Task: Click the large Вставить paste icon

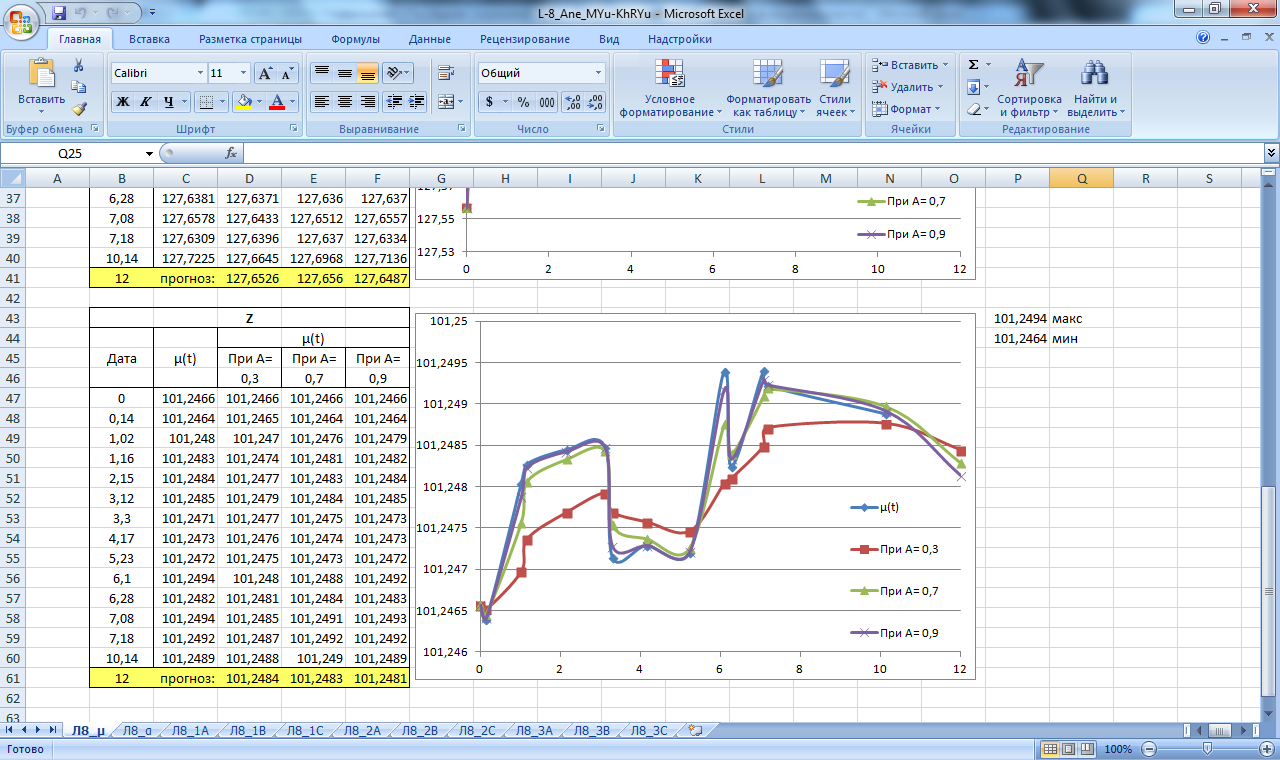Action: tap(41, 74)
